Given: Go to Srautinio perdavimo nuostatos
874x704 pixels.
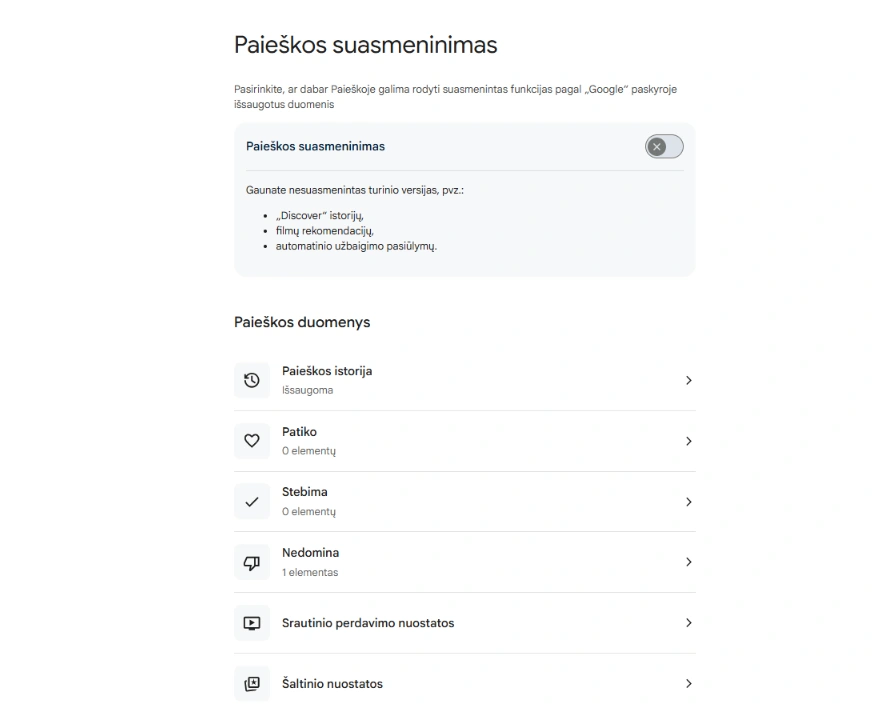Looking at the screenshot, I should click(x=465, y=623).
